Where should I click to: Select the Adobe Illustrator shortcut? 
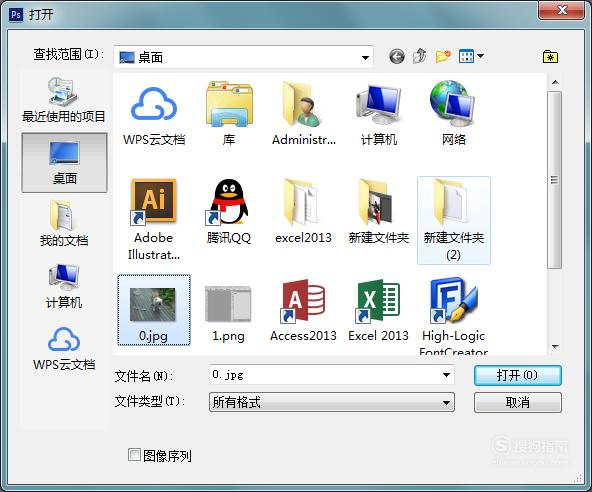[x=154, y=219]
